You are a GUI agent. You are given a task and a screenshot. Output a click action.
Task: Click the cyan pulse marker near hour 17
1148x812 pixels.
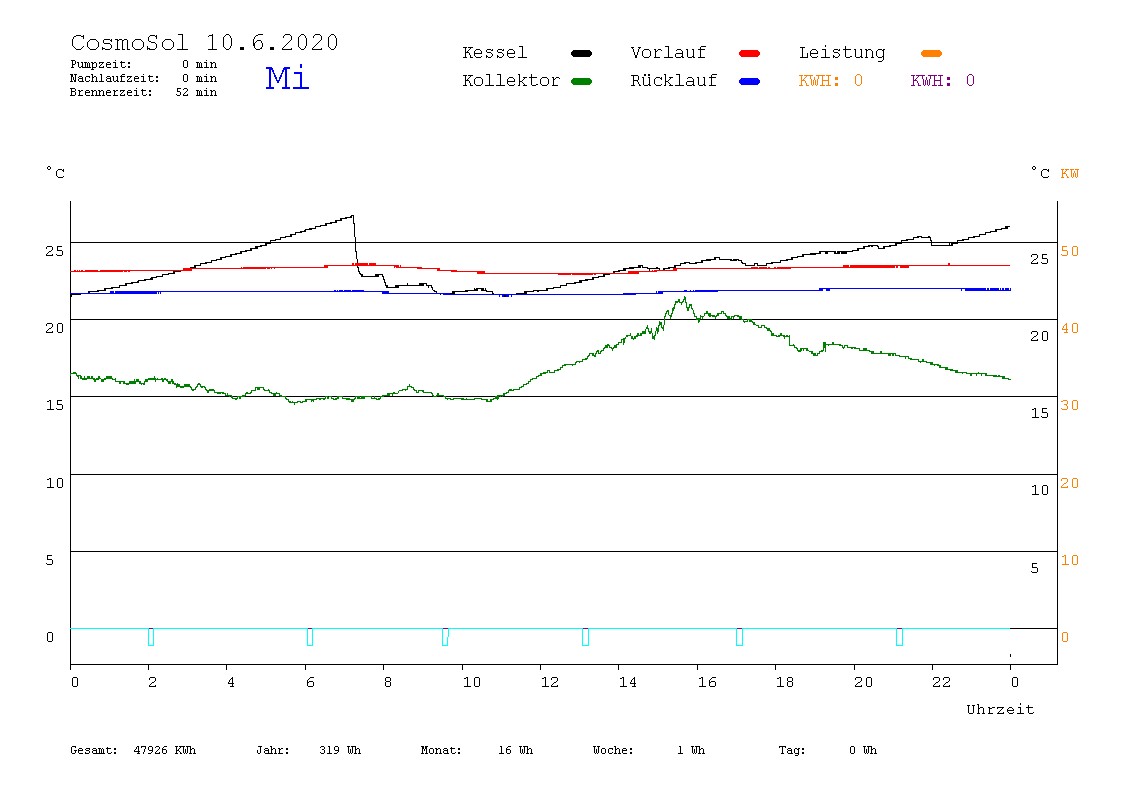[x=739, y=637]
